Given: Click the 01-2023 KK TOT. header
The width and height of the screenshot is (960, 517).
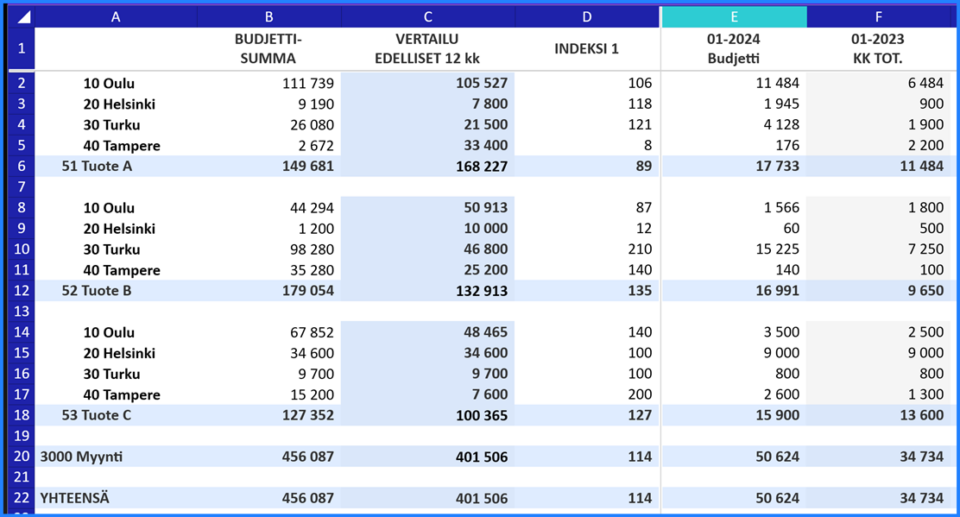Looking at the screenshot, I should [879, 48].
